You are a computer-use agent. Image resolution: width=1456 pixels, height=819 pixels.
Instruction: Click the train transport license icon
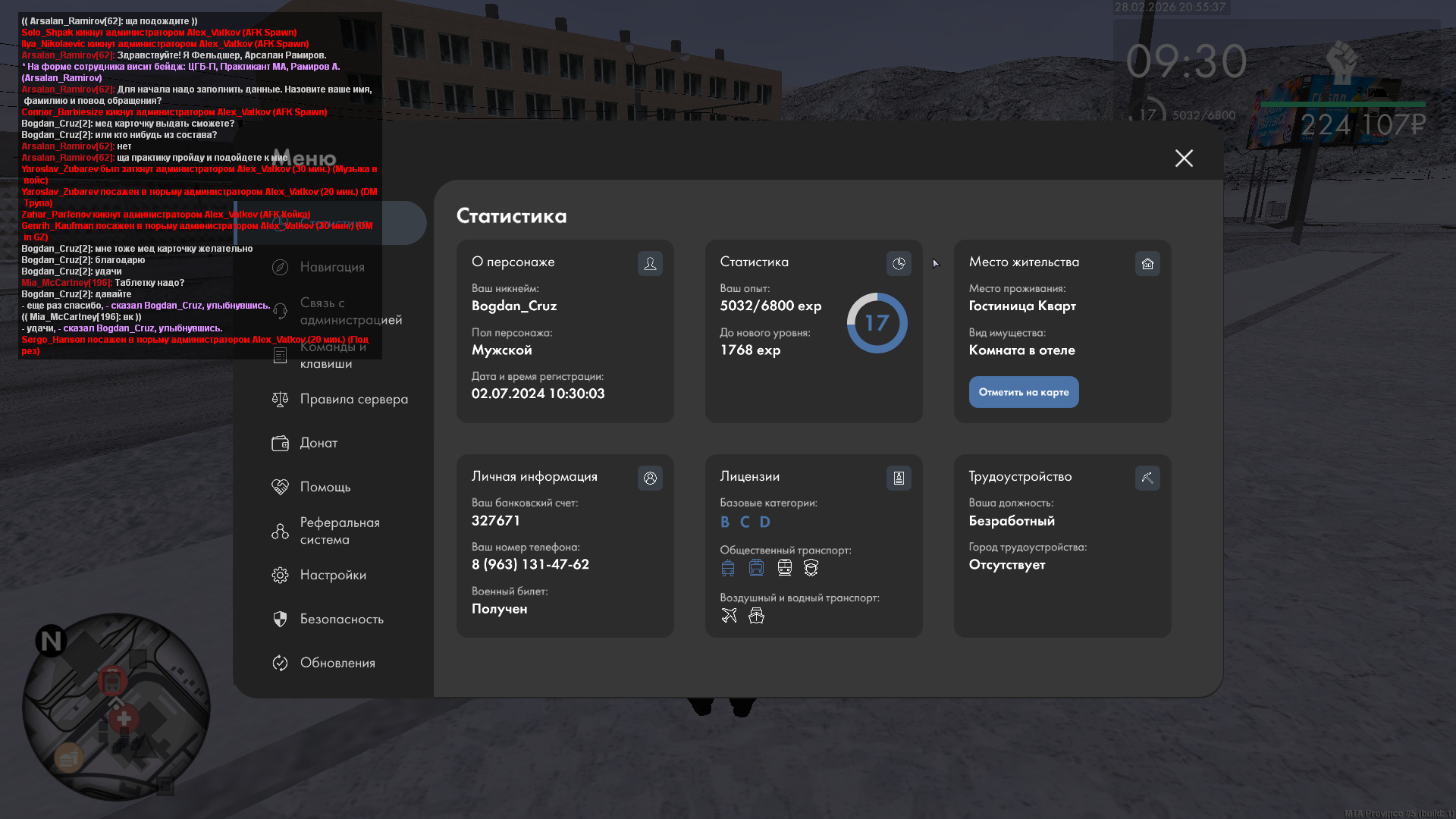click(x=784, y=568)
